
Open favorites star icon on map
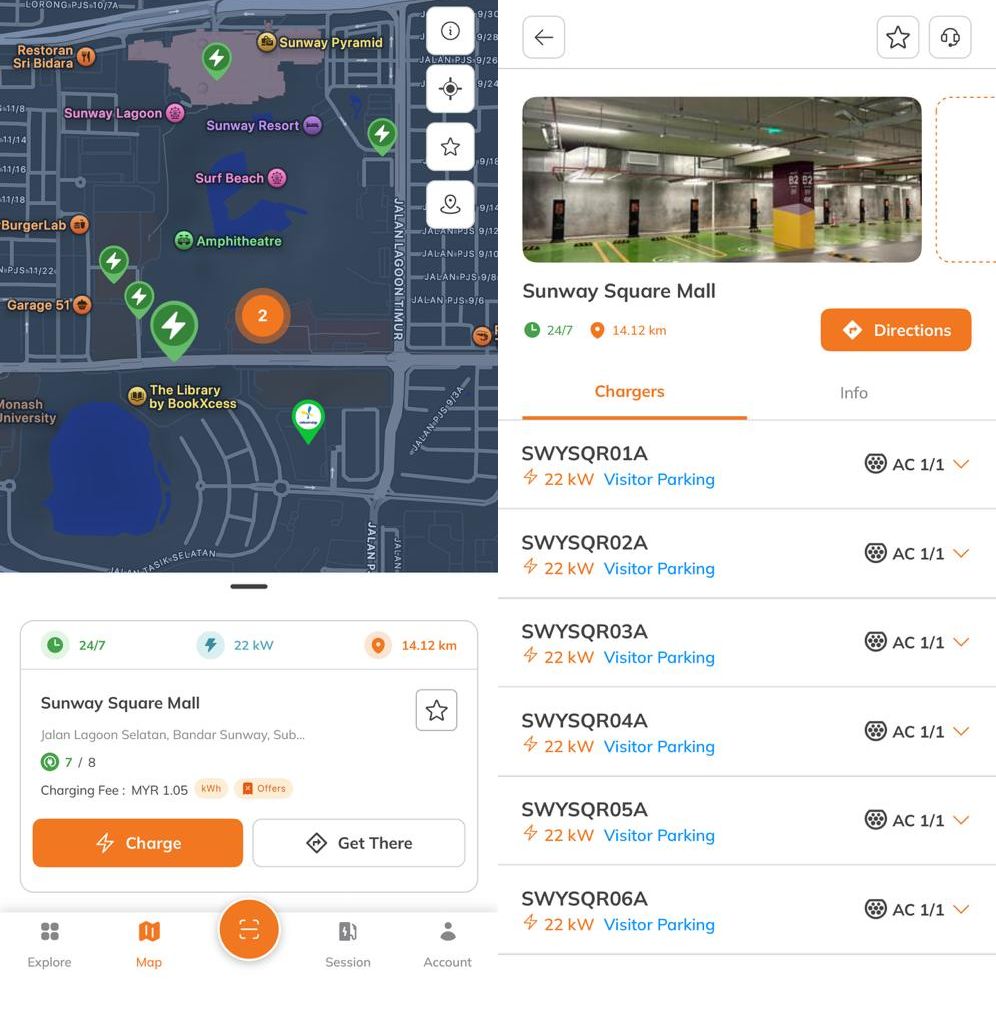coord(450,147)
